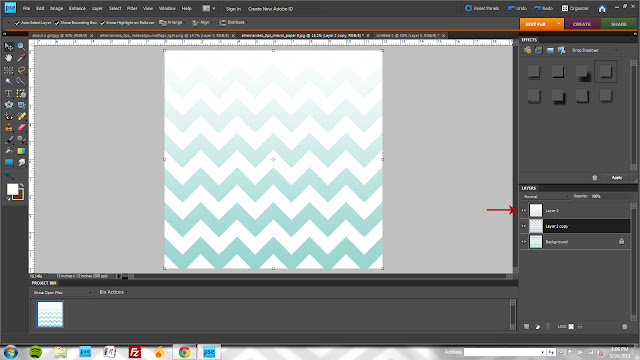
Task: Click the Redo button
Action: point(543,8)
